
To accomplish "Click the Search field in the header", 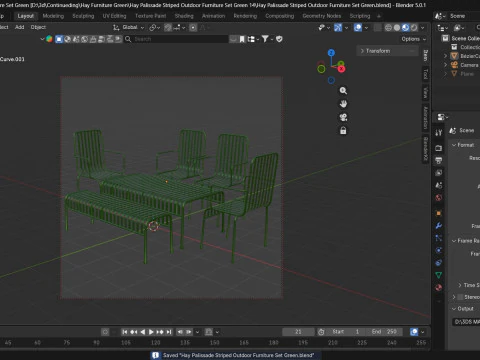I will coord(176,39).
